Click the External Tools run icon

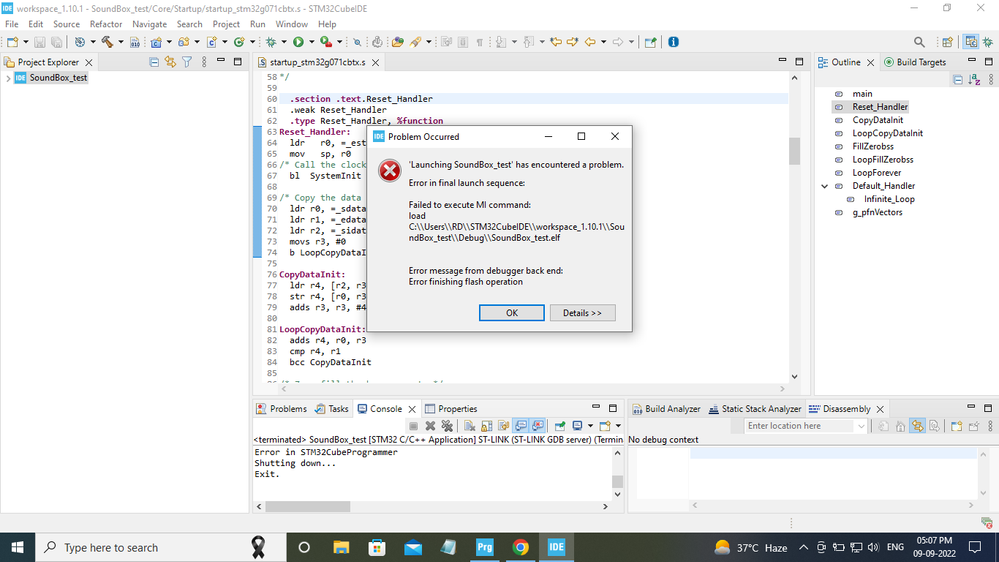click(x=326, y=42)
